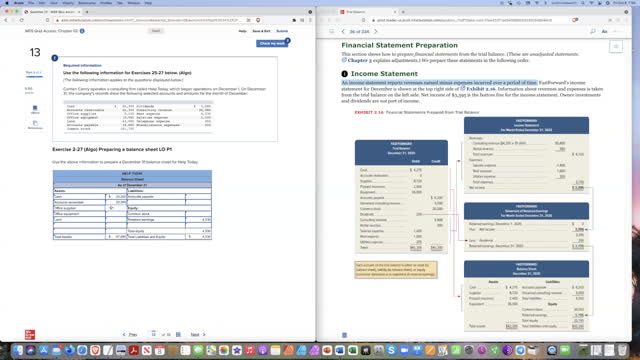Open Music app from the Dock

coord(250,350)
